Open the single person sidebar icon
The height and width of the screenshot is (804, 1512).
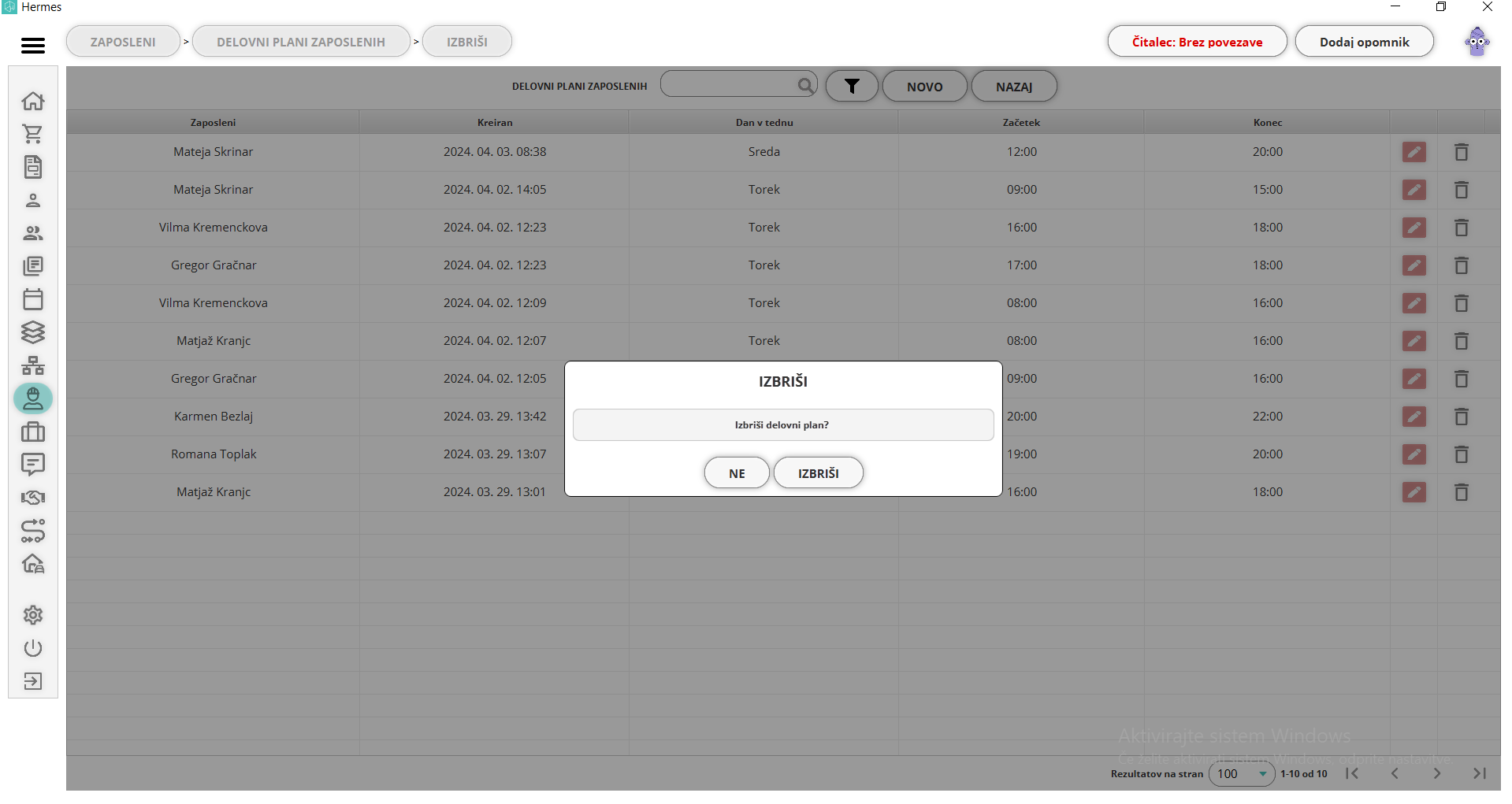point(33,200)
